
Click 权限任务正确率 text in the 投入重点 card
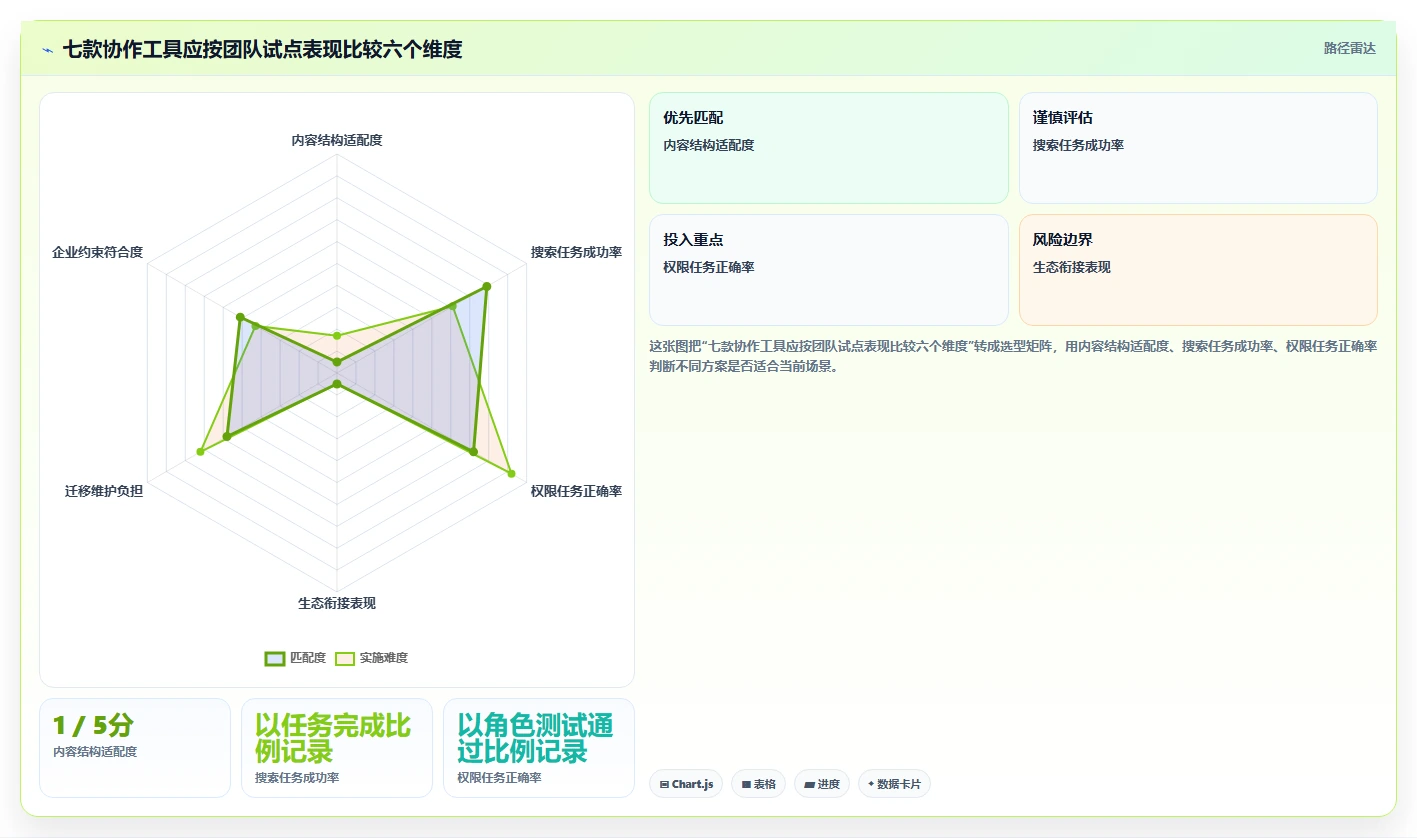(709, 268)
